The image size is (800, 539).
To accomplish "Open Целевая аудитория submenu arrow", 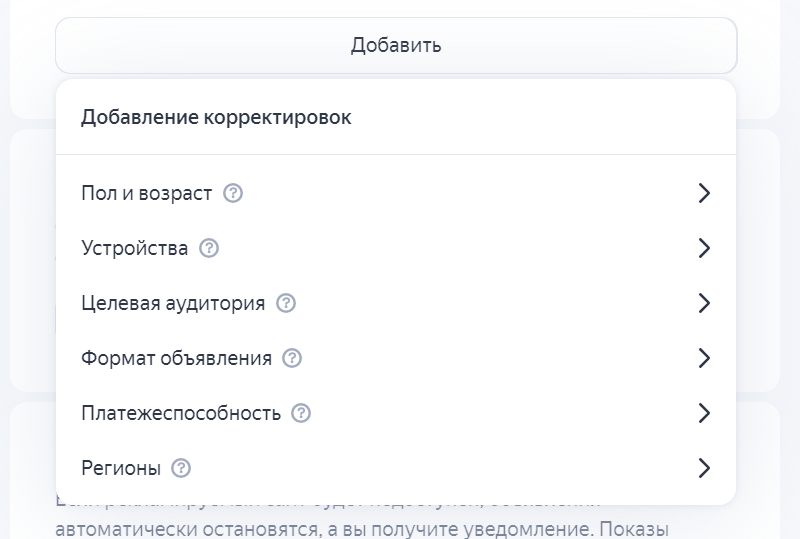I will point(704,303).
